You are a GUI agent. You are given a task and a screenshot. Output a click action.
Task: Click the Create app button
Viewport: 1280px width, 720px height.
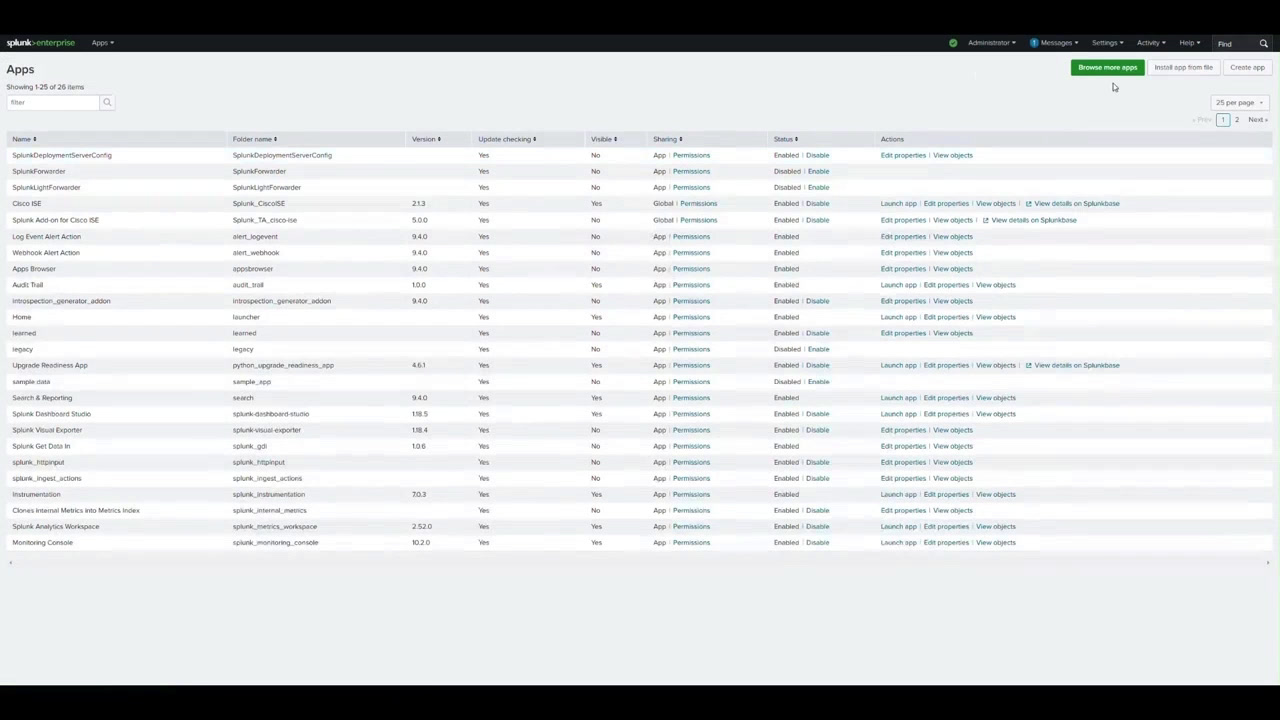pyautogui.click(x=1247, y=67)
